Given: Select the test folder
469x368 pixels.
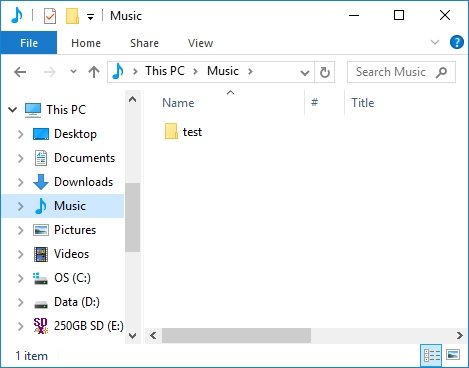Looking at the screenshot, I should [192, 132].
